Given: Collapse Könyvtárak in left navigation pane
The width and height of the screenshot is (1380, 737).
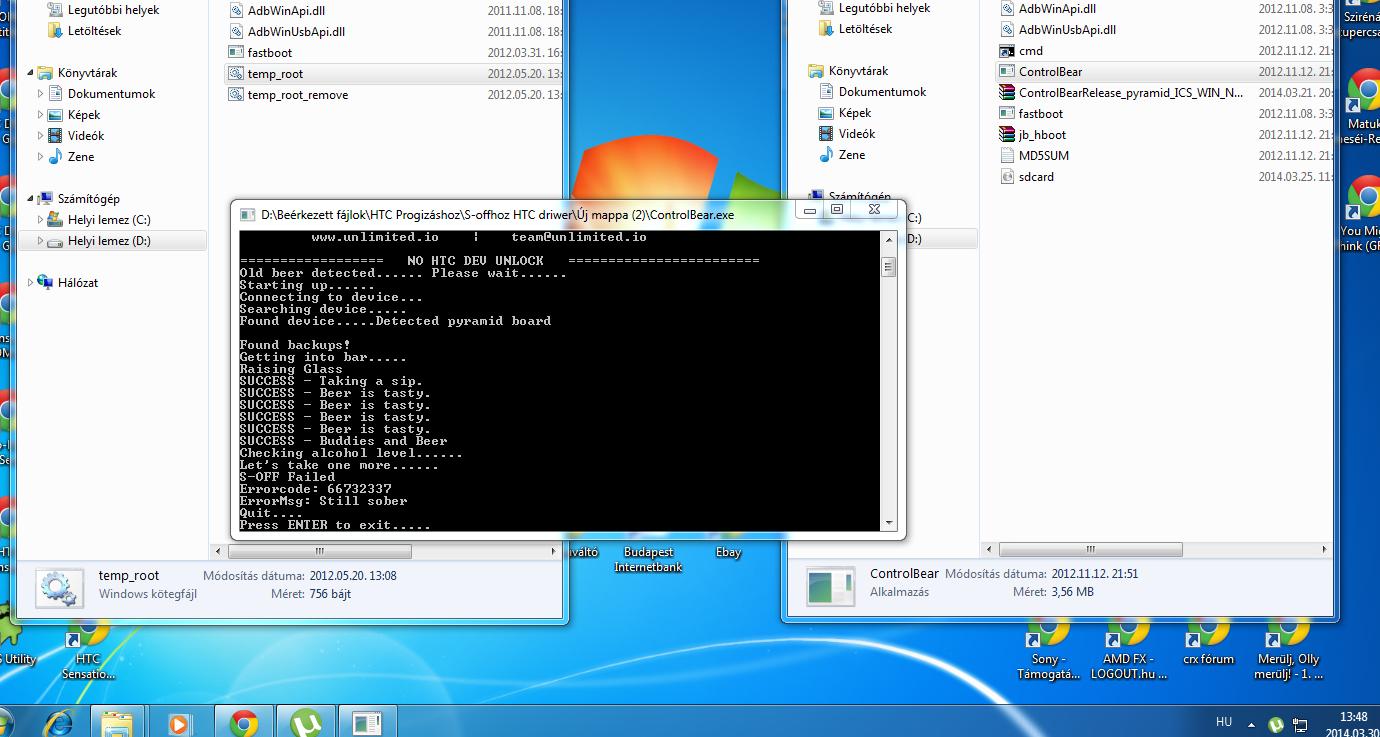Looking at the screenshot, I should click(x=30, y=73).
